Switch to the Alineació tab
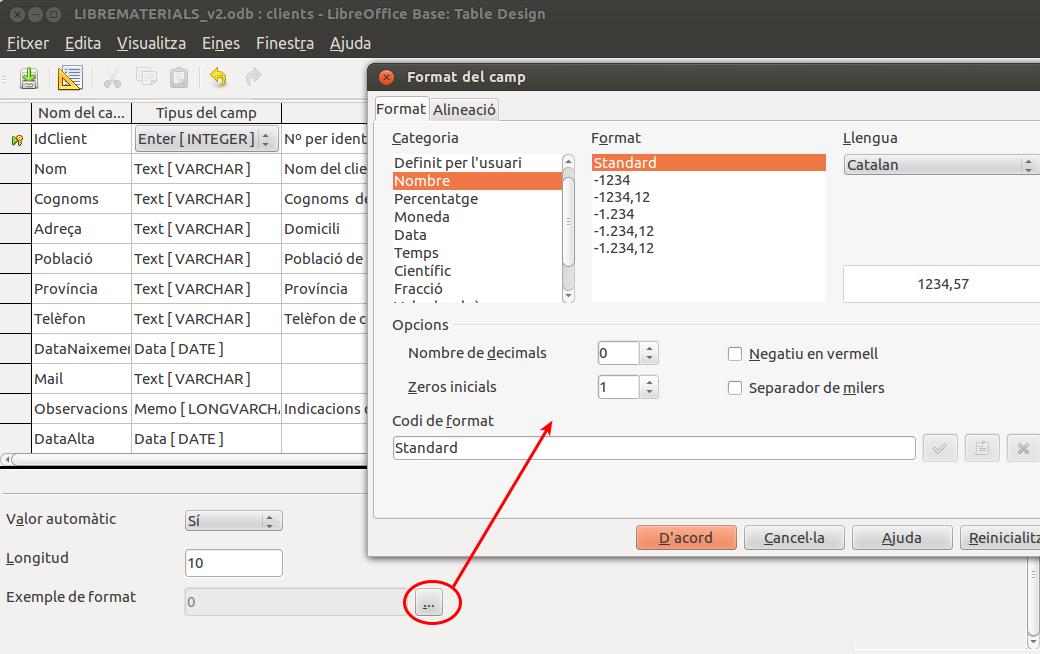1040x654 pixels. [464, 109]
